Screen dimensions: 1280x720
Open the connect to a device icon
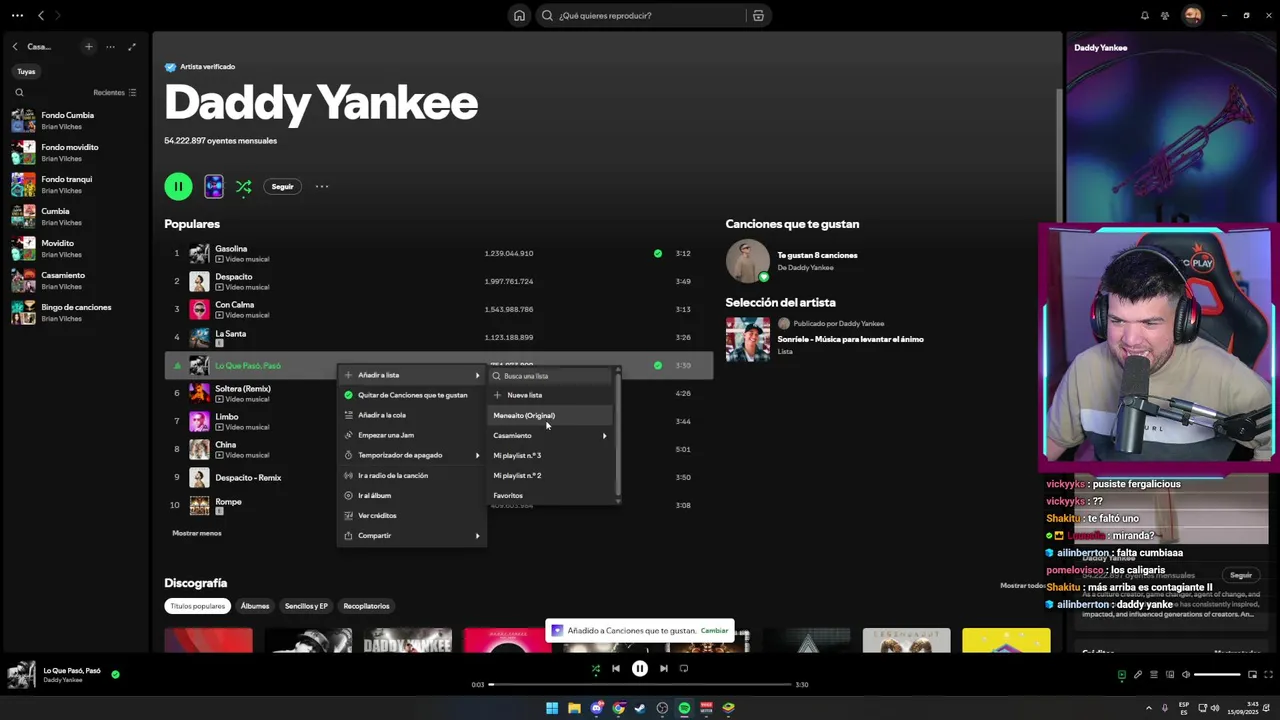click(1169, 674)
